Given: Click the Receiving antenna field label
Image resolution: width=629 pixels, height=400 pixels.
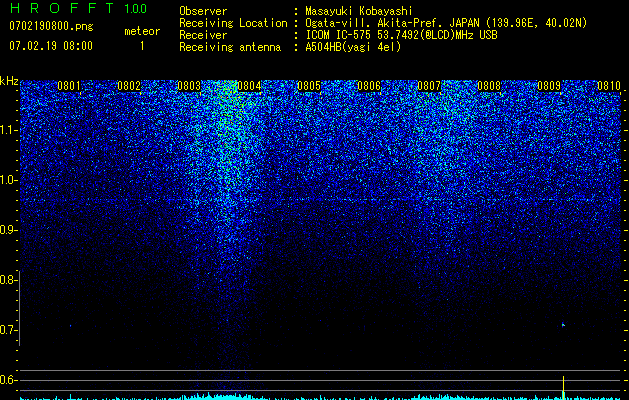Looking at the screenshot, I should click(230, 47).
